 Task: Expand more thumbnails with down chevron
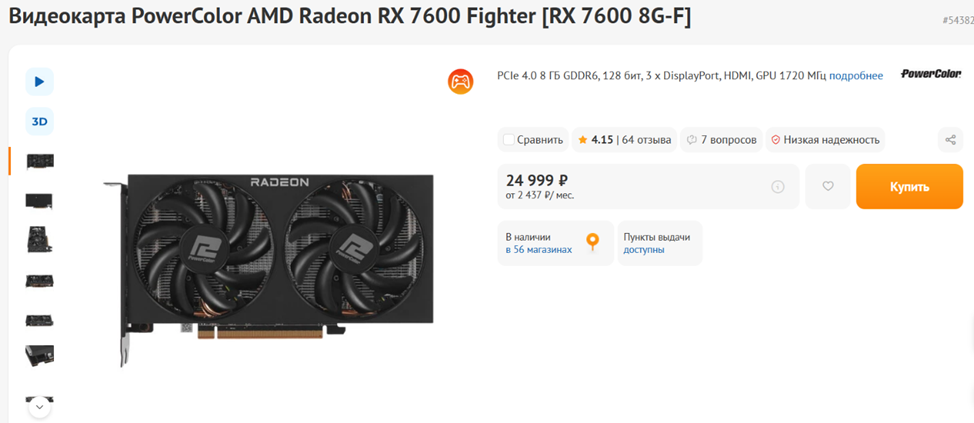click(40, 407)
